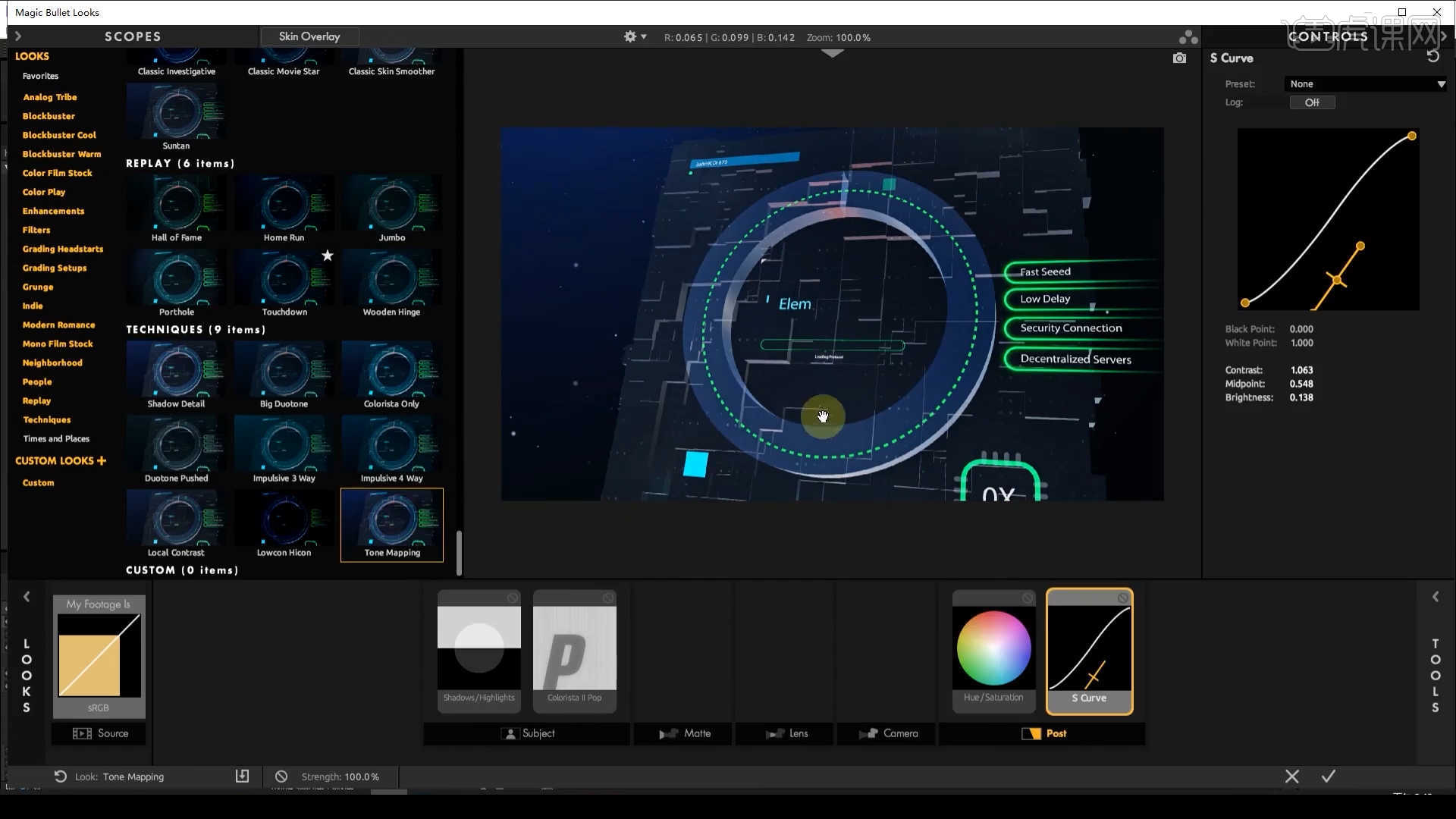This screenshot has height=819, width=1456.
Task: Disable the Hue/Saturation tool
Action: coord(1027,598)
